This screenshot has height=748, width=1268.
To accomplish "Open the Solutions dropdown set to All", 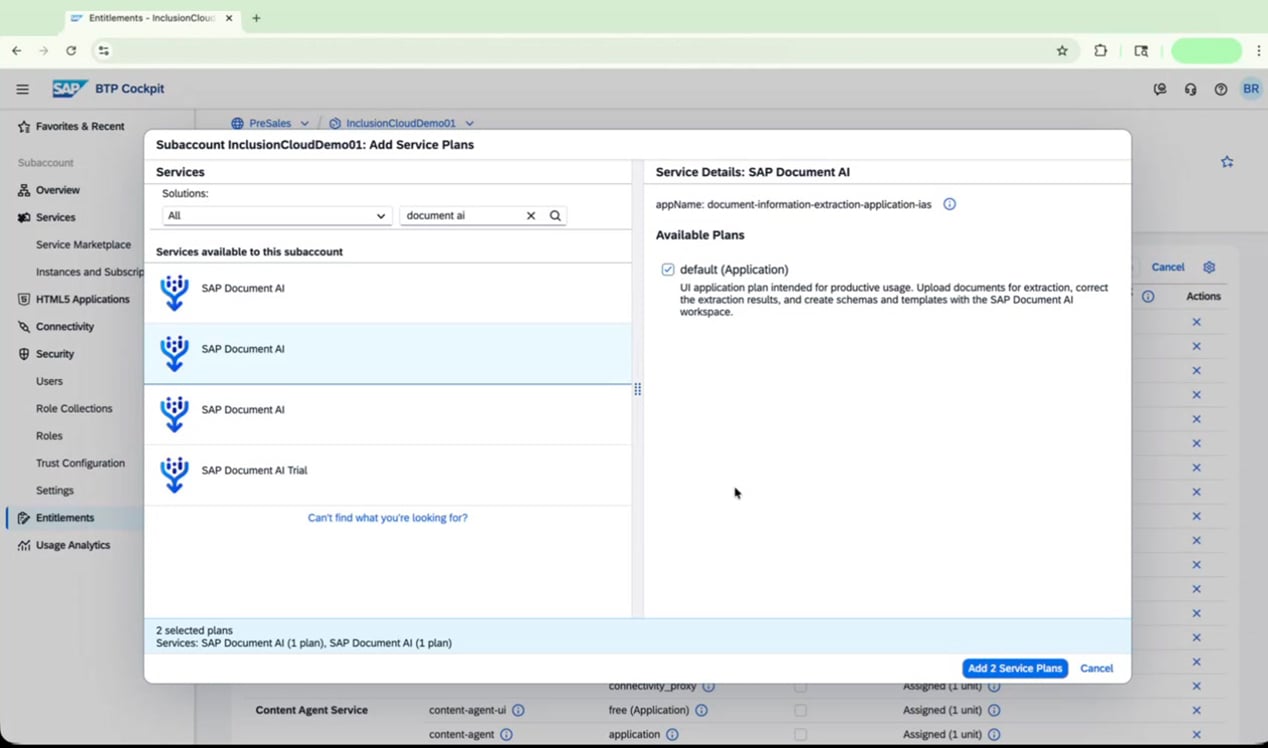I will pos(277,216).
